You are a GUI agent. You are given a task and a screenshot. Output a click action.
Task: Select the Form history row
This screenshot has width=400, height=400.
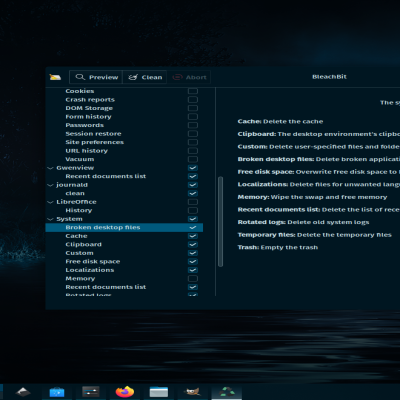pos(124,117)
